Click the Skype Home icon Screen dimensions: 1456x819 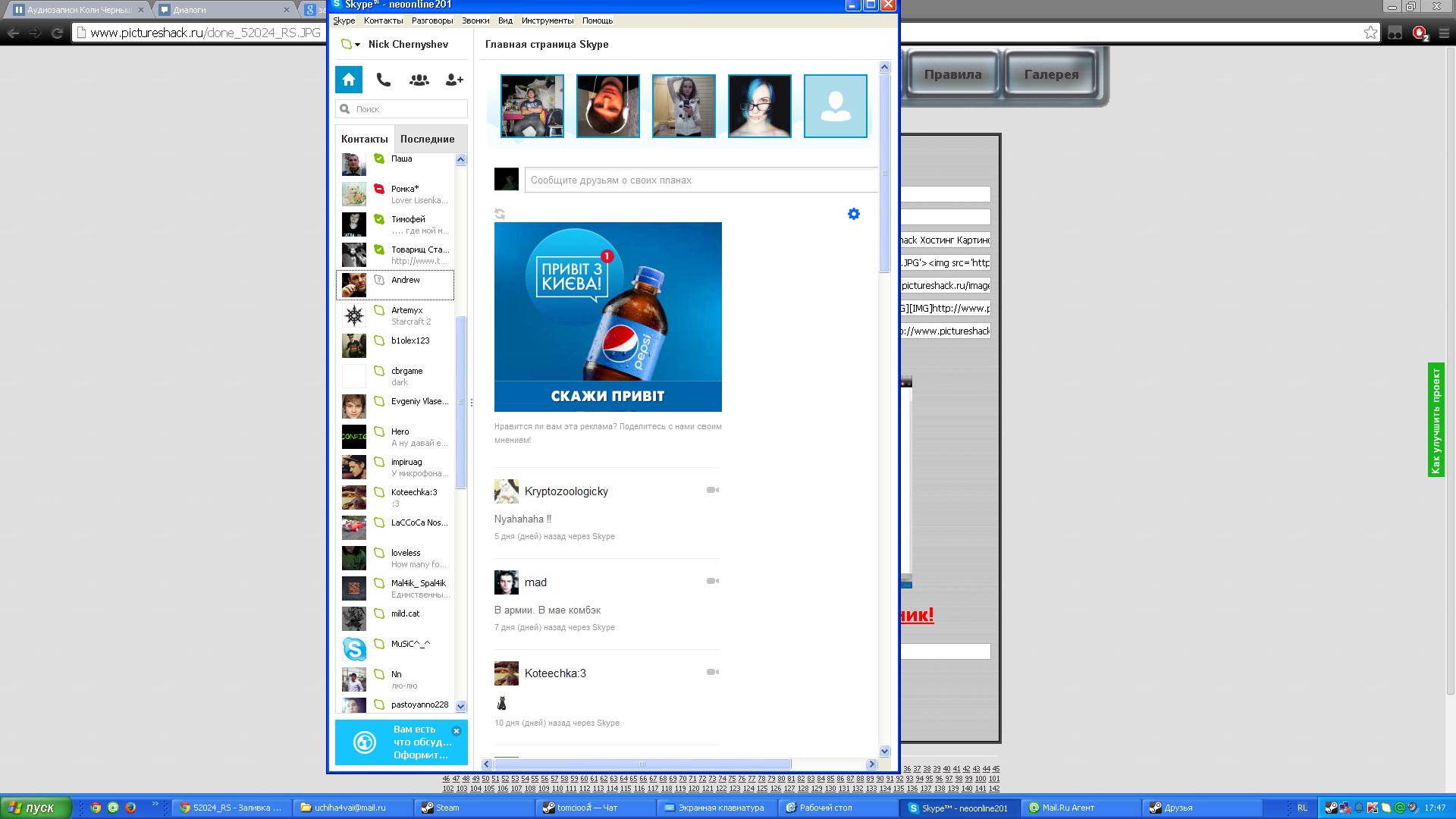[349, 80]
